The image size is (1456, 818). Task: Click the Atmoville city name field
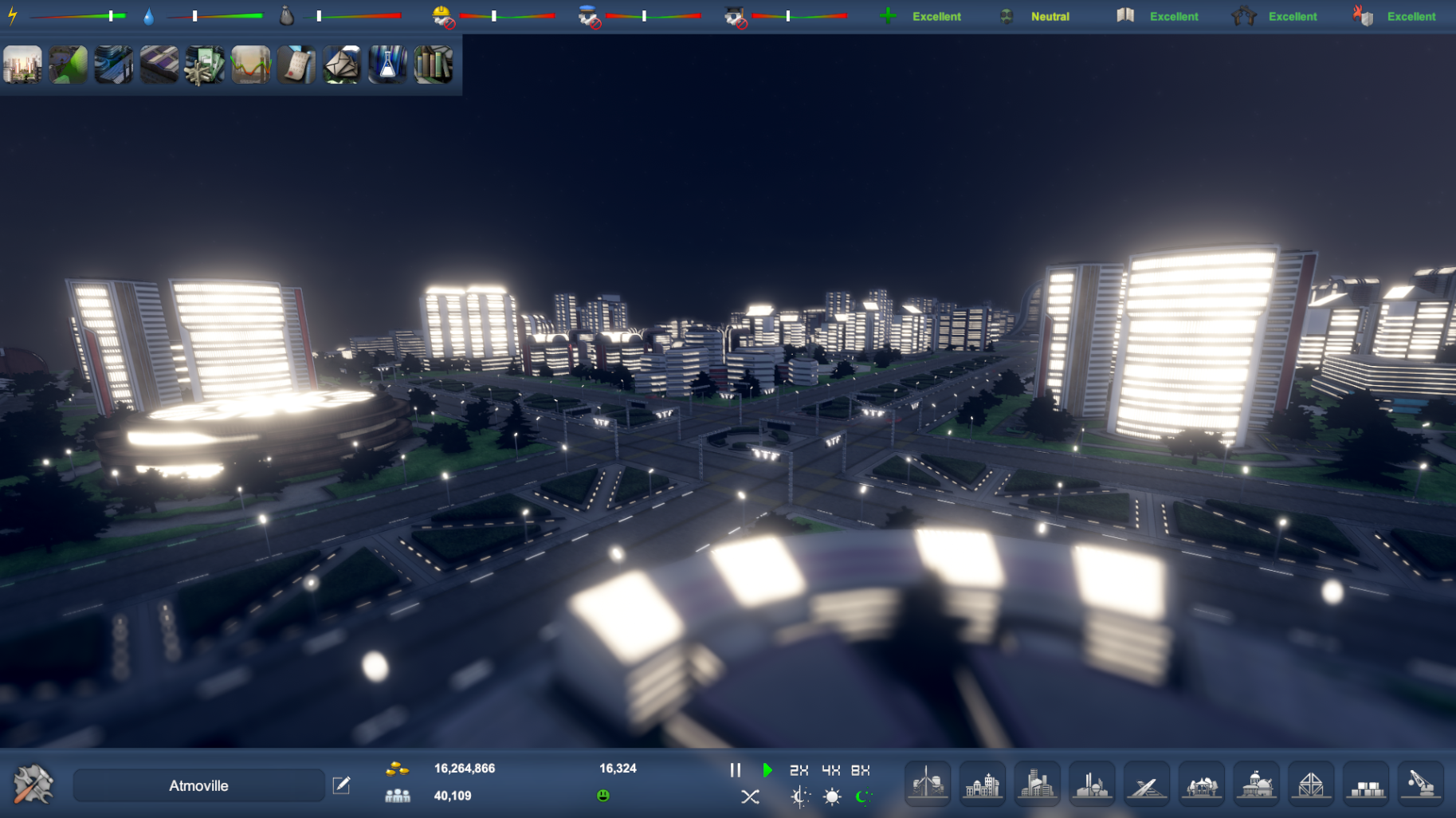pos(198,785)
